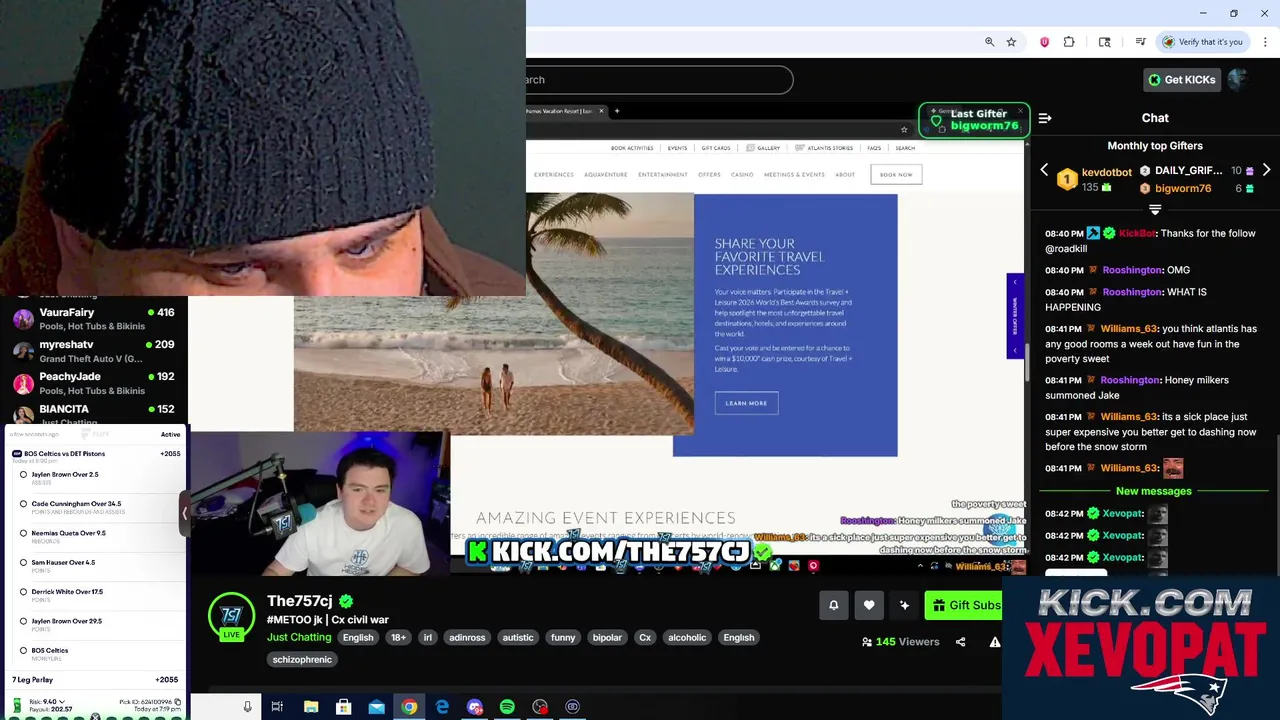Screen dimensions: 1280x720
Task: Open VauraFairy's channel in sidebar
Action: (93, 319)
